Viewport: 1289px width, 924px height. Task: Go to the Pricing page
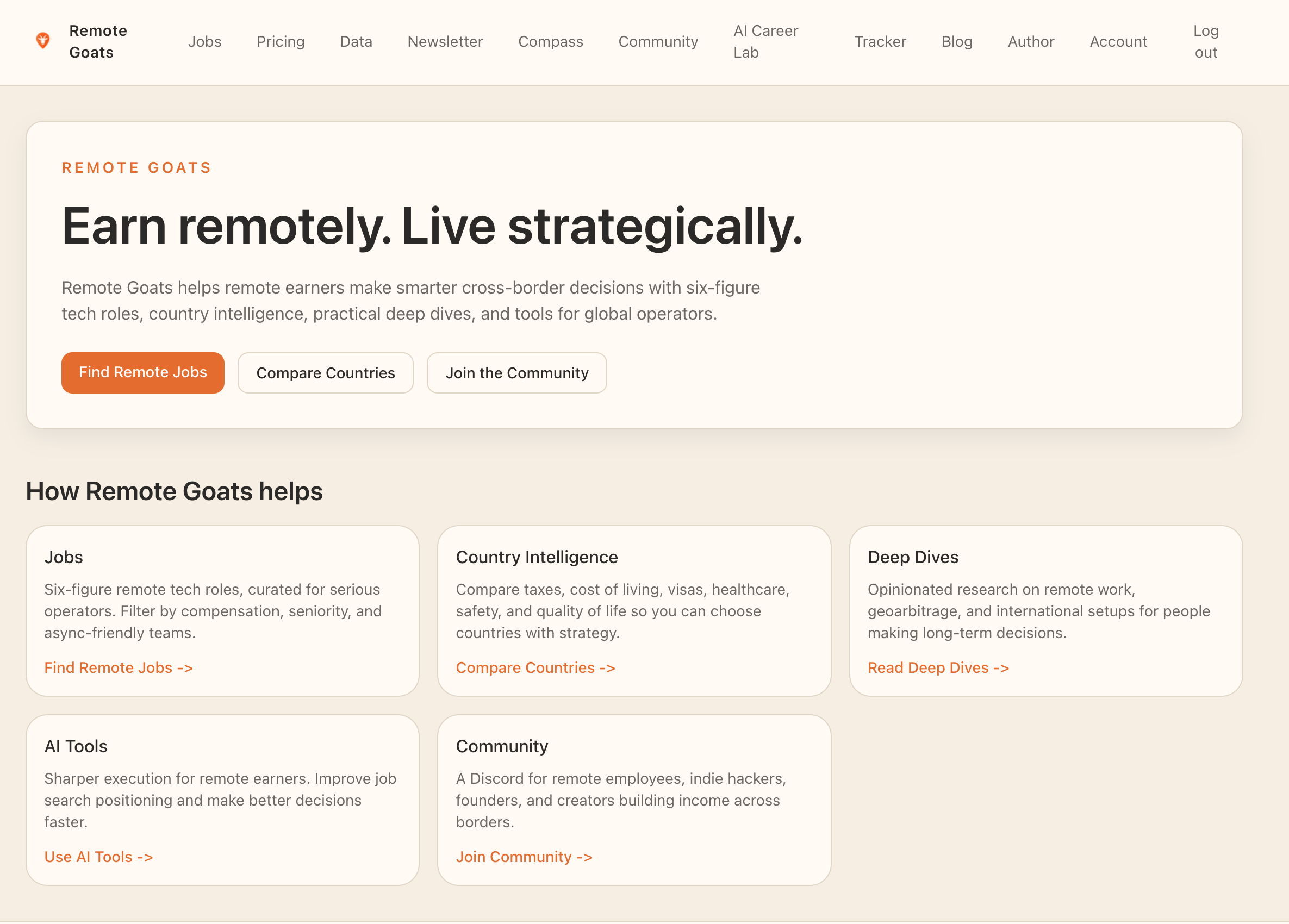280,41
